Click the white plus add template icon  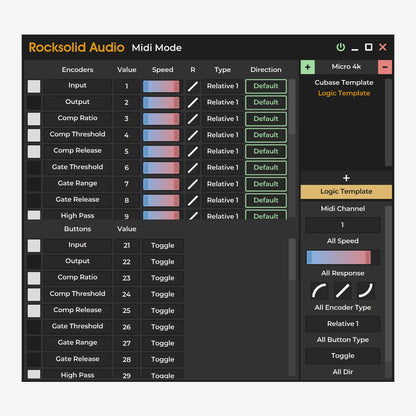click(346, 178)
